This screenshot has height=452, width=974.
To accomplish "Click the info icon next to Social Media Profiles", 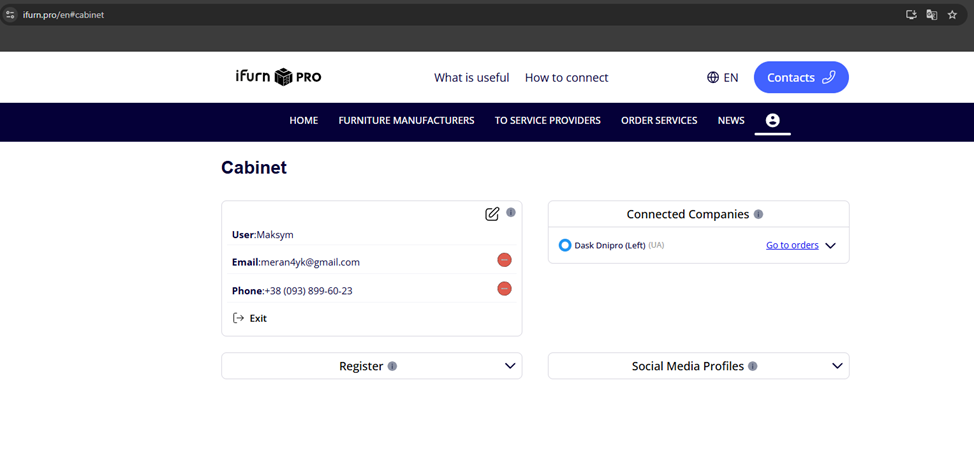I will coord(752,366).
